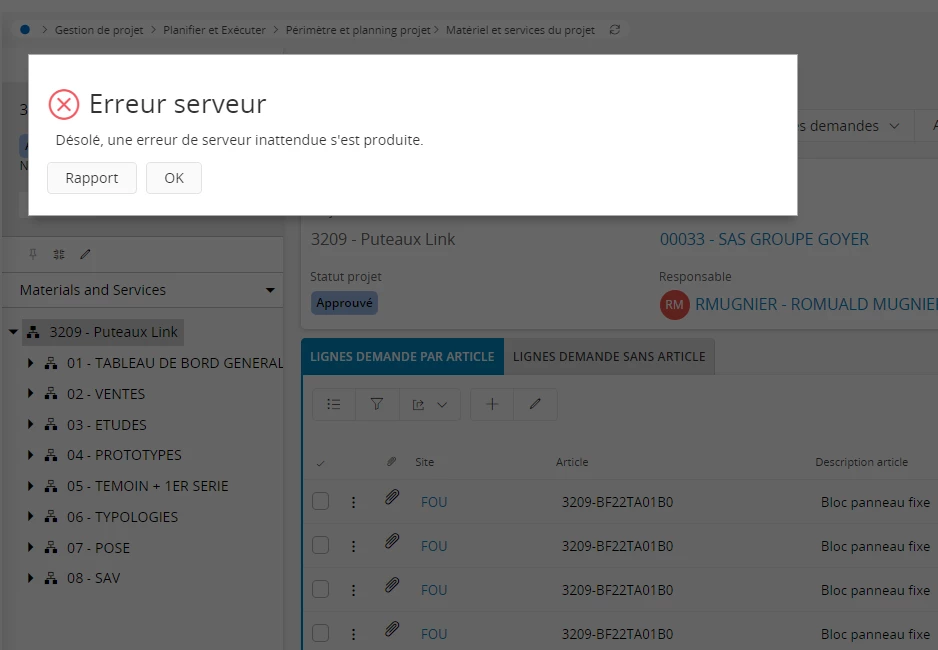
Task: Expand the 05 - TEMOIN + 1ER SERIE node
Action: (30, 486)
